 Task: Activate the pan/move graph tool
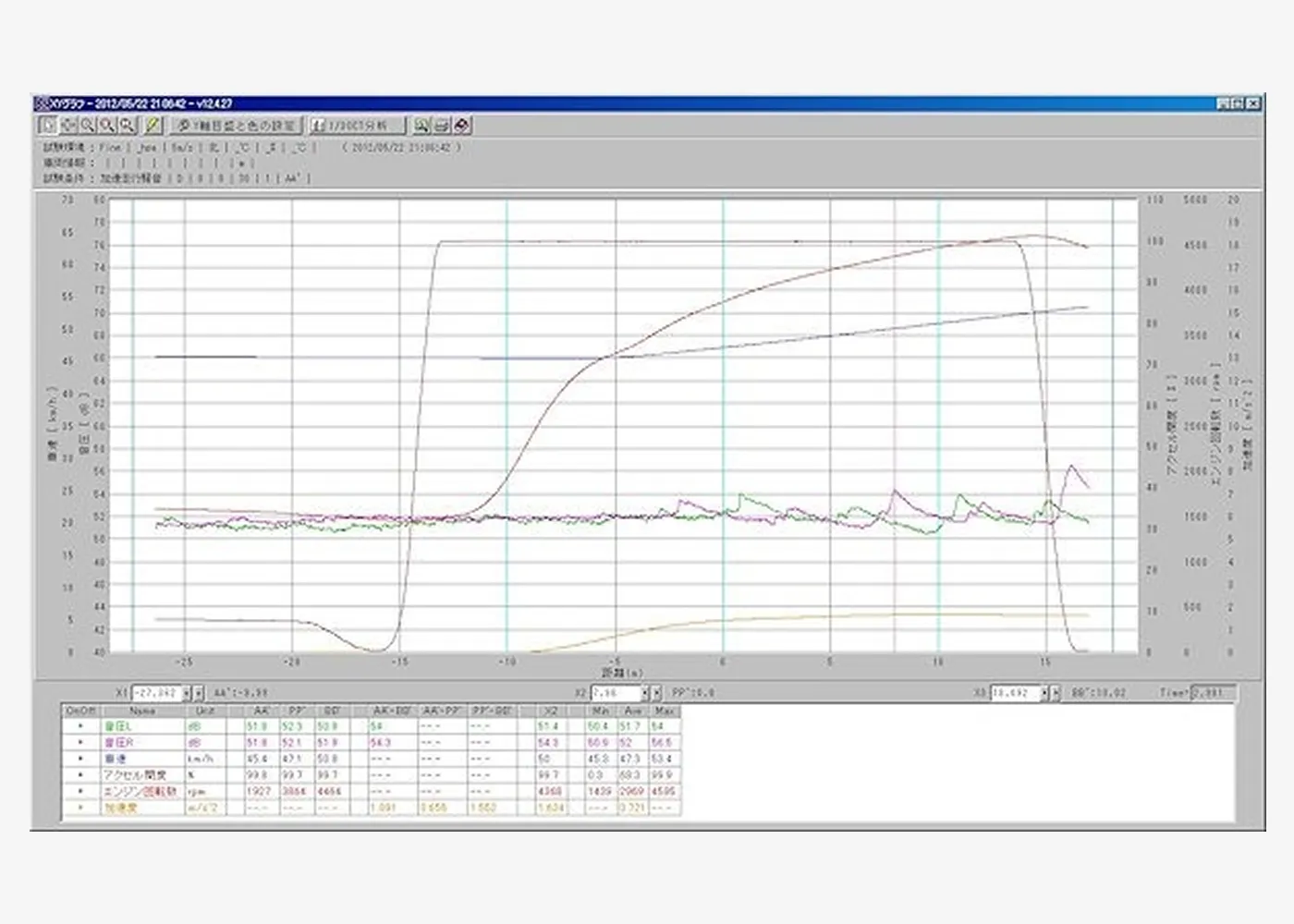(67, 126)
